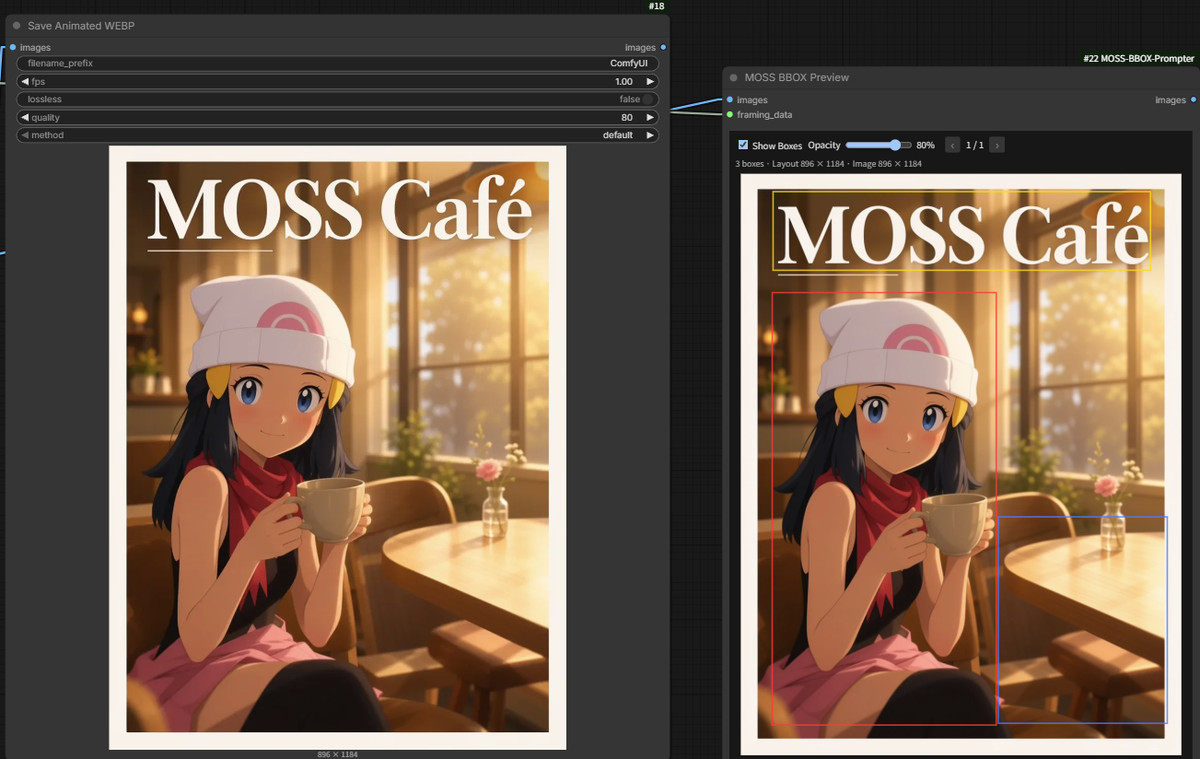This screenshot has height=759, width=1200.
Task: Decrease fps value with left arrow
Action: coord(25,81)
